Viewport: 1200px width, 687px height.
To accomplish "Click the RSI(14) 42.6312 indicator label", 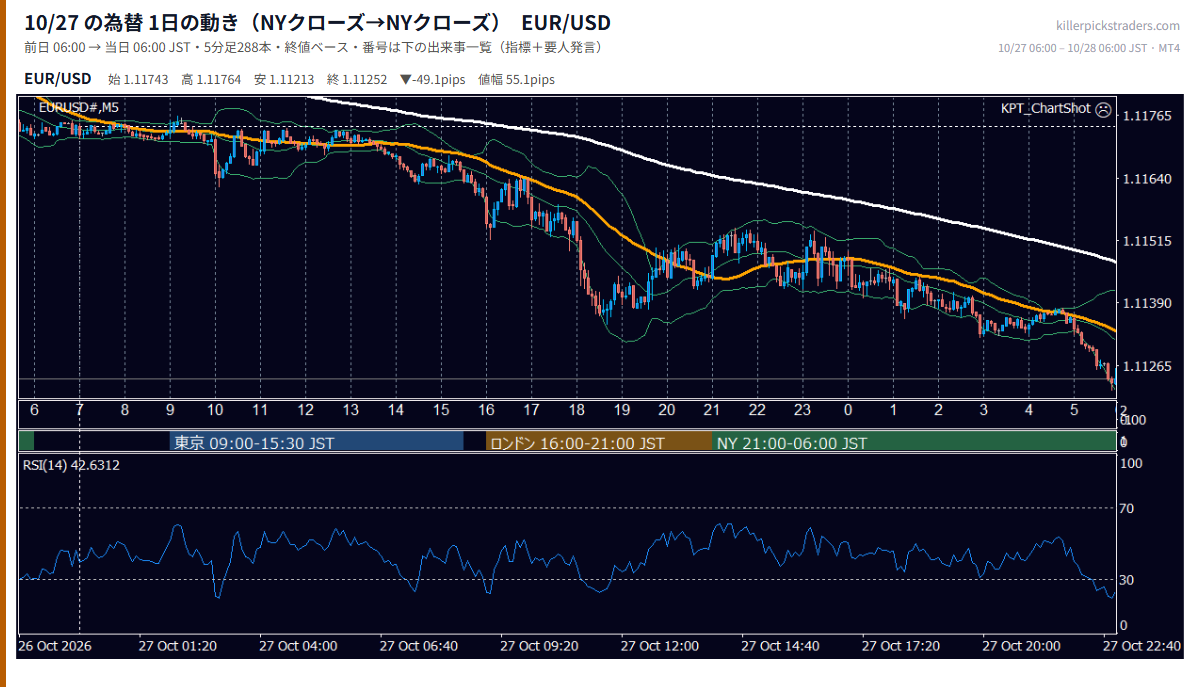I will (71, 465).
